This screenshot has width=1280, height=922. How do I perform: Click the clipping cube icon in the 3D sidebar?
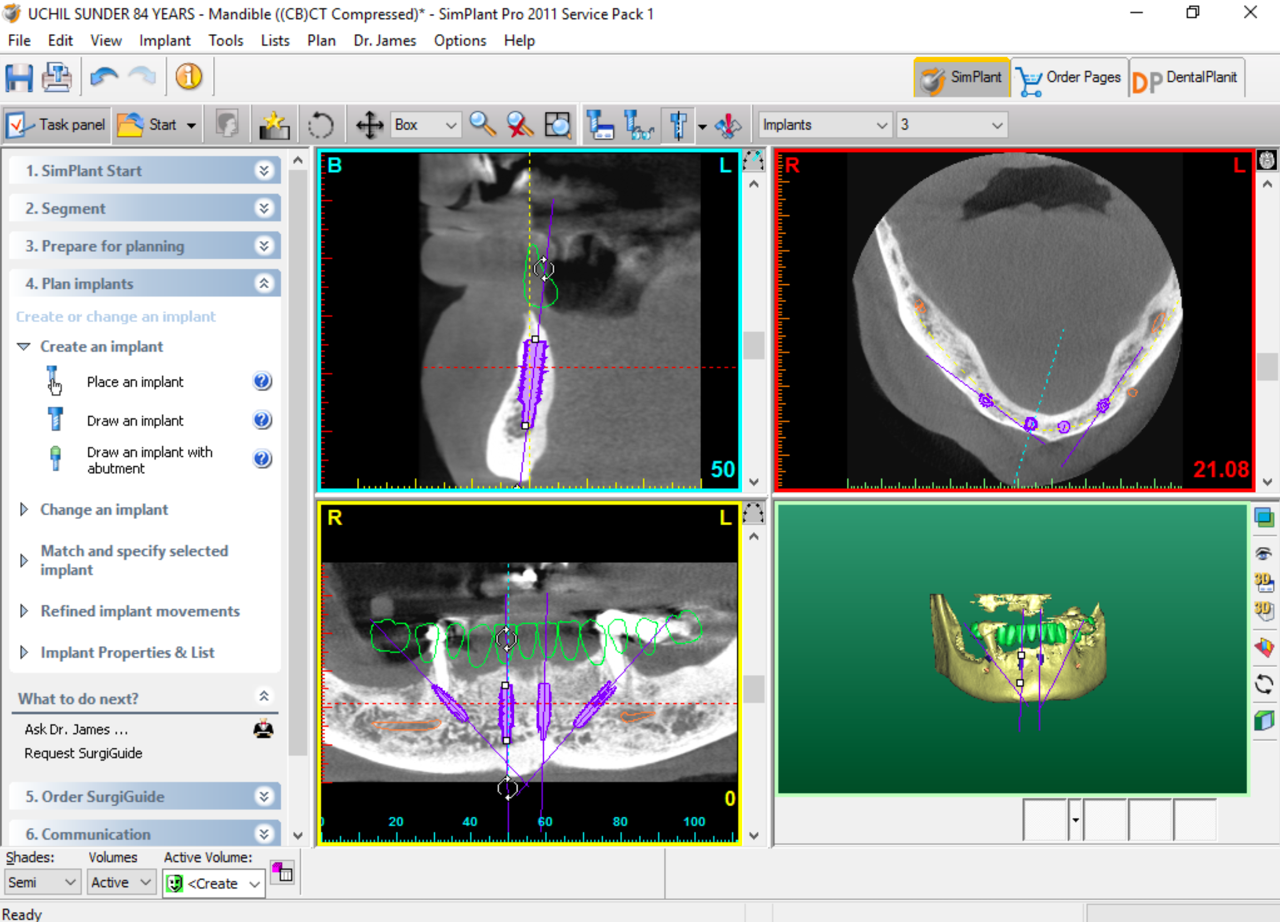coord(1264,720)
